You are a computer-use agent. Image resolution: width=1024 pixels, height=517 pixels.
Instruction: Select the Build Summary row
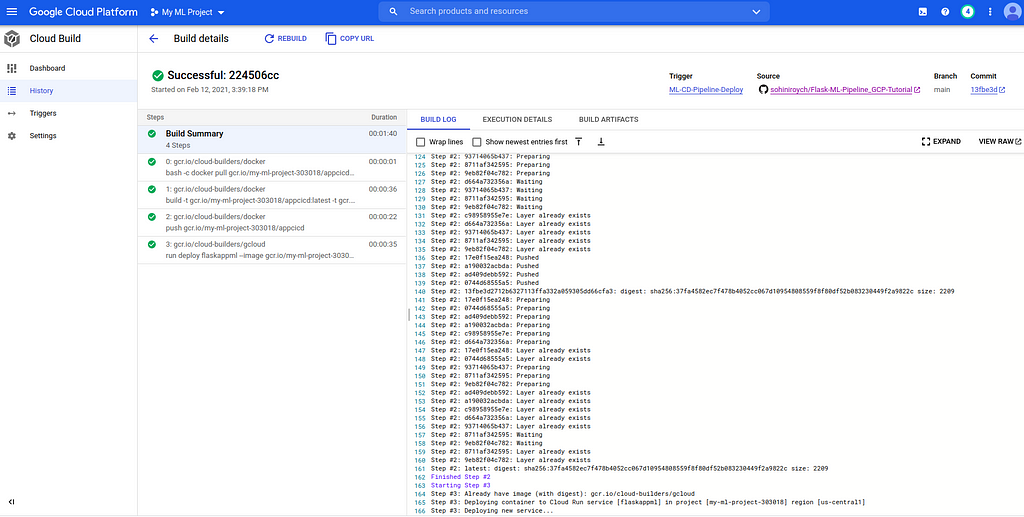[x=272, y=139]
